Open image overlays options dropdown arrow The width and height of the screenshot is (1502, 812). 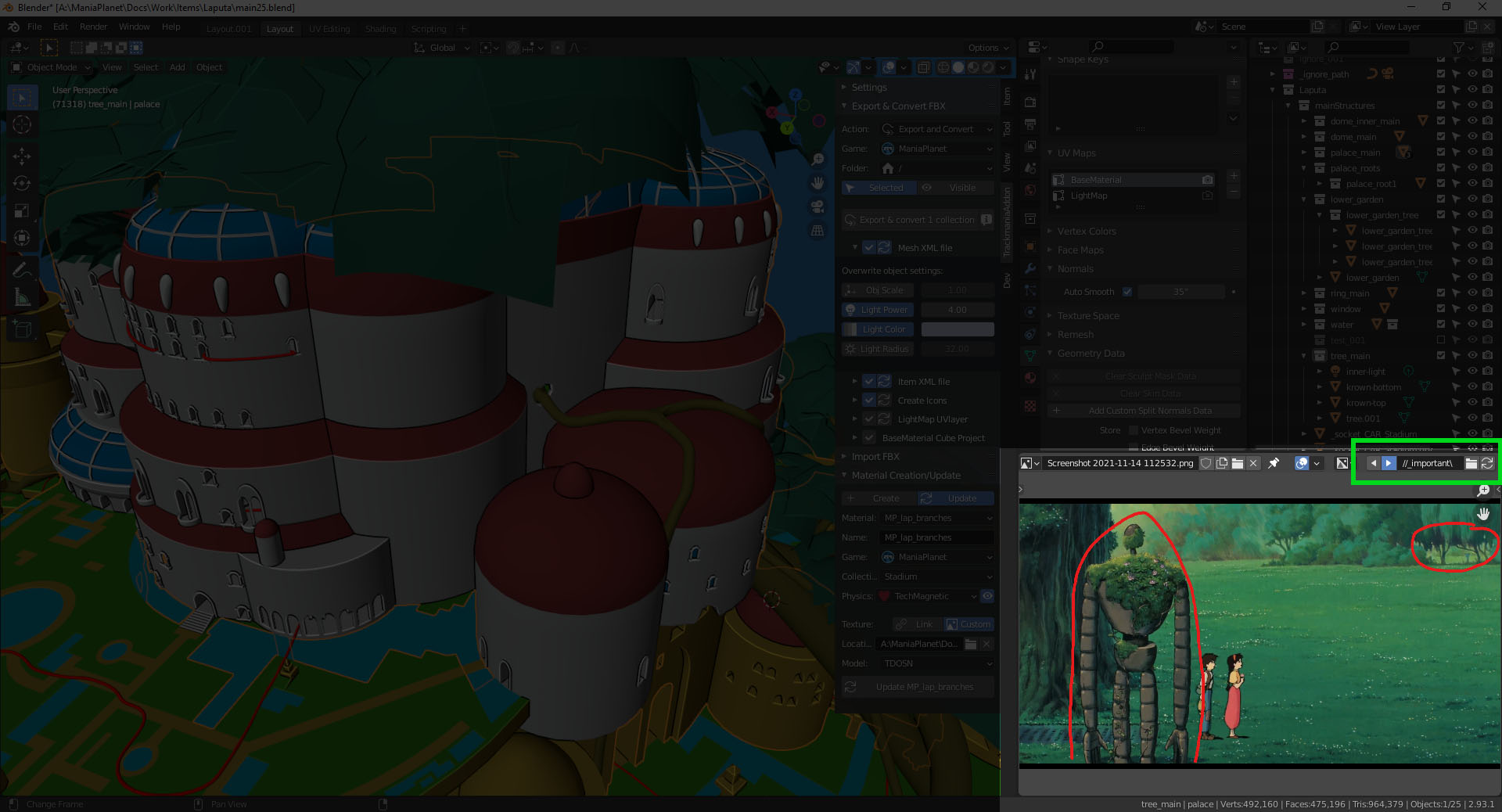pos(1317,463)
